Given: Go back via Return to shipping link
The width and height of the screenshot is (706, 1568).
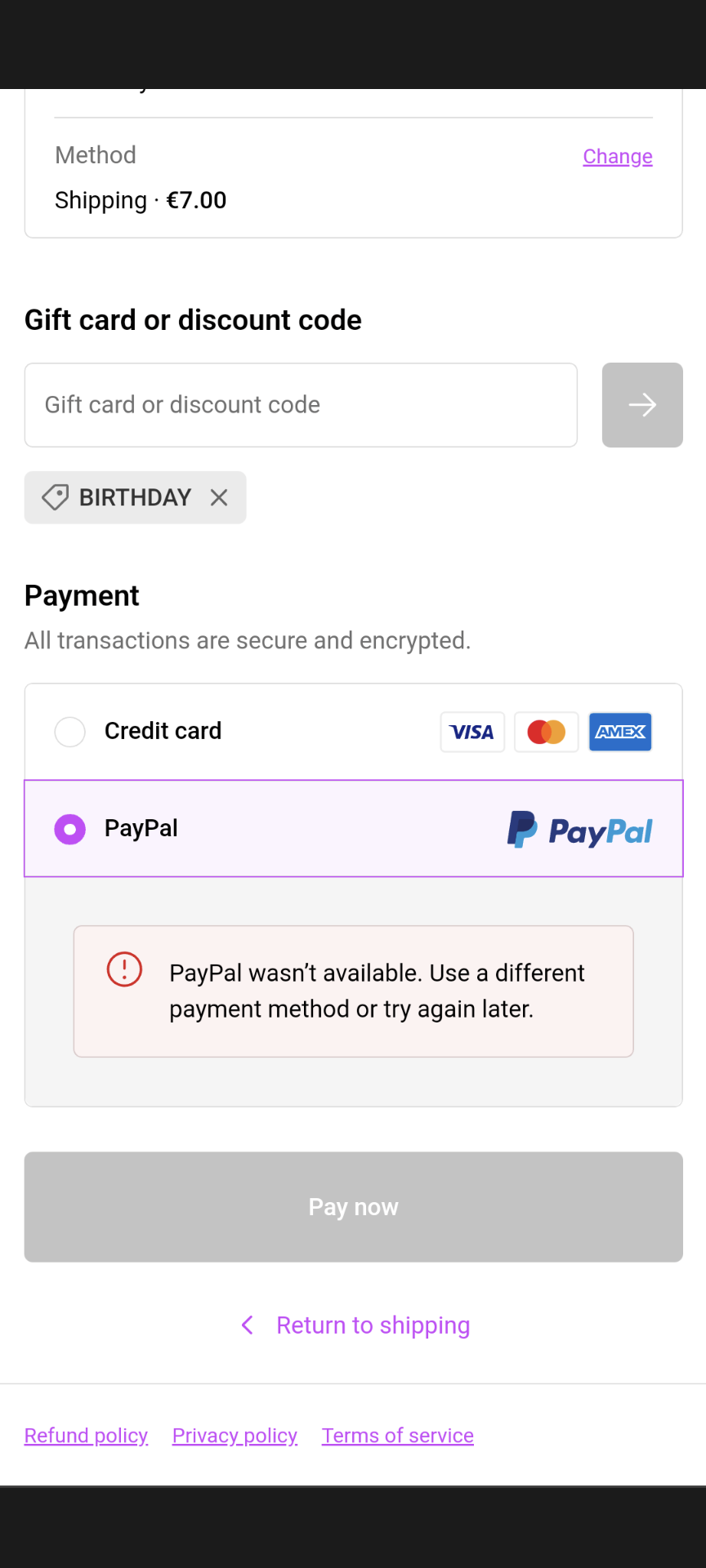Looking at the screenshot, I should point(373,1325).
